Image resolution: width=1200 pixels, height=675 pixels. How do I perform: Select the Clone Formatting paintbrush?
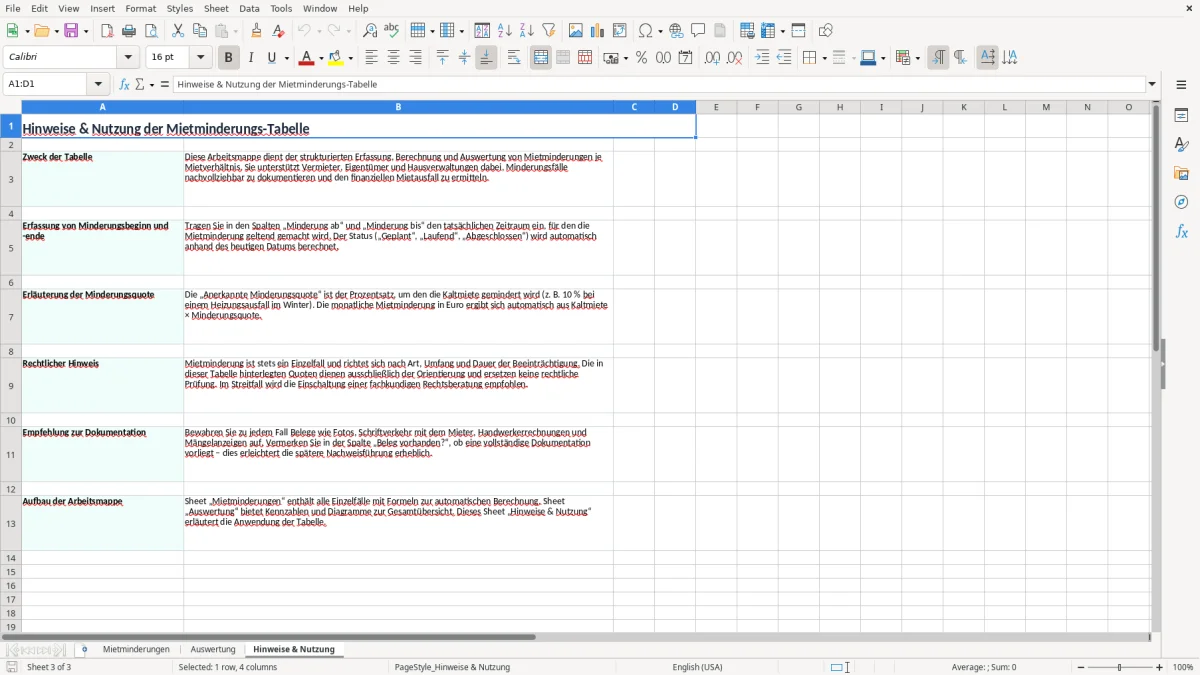click(x=256, y=31)
